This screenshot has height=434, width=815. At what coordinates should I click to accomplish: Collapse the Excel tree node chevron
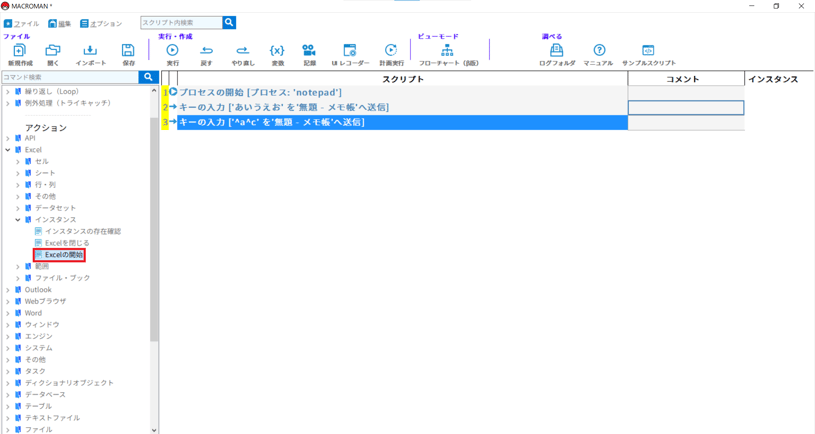[8, 150]
